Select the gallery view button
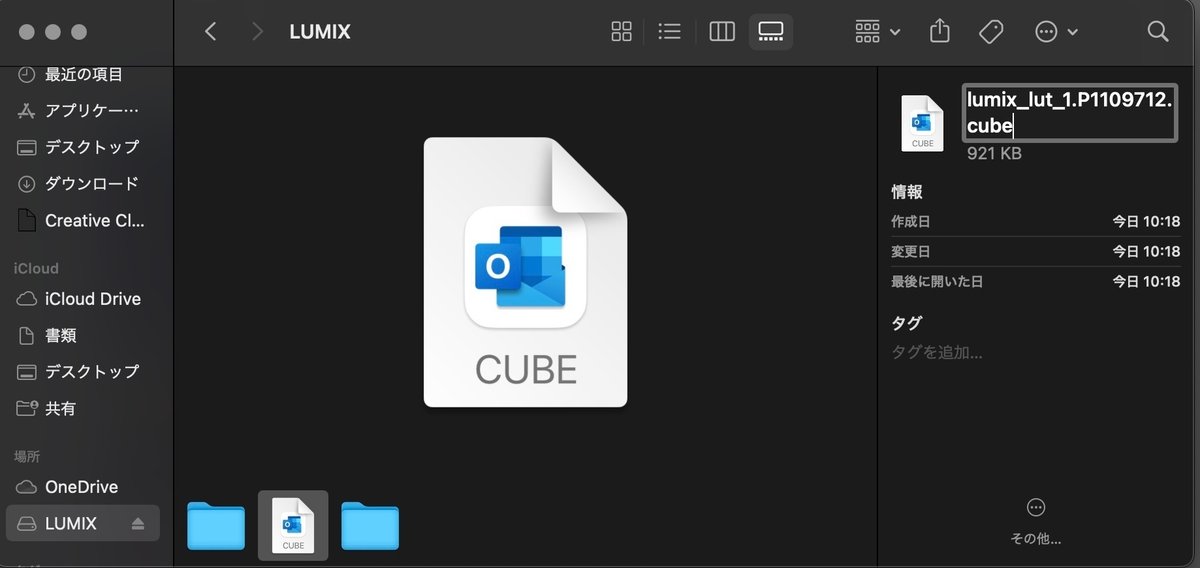This screenshot has width=1200, height=568. (x=770, y=32)
